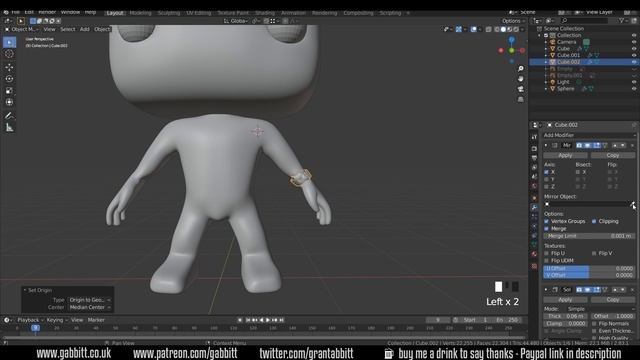Select the Scale tool
Image resolution: width=640 pixels, height=360 pixels.
tap(9, 91)
